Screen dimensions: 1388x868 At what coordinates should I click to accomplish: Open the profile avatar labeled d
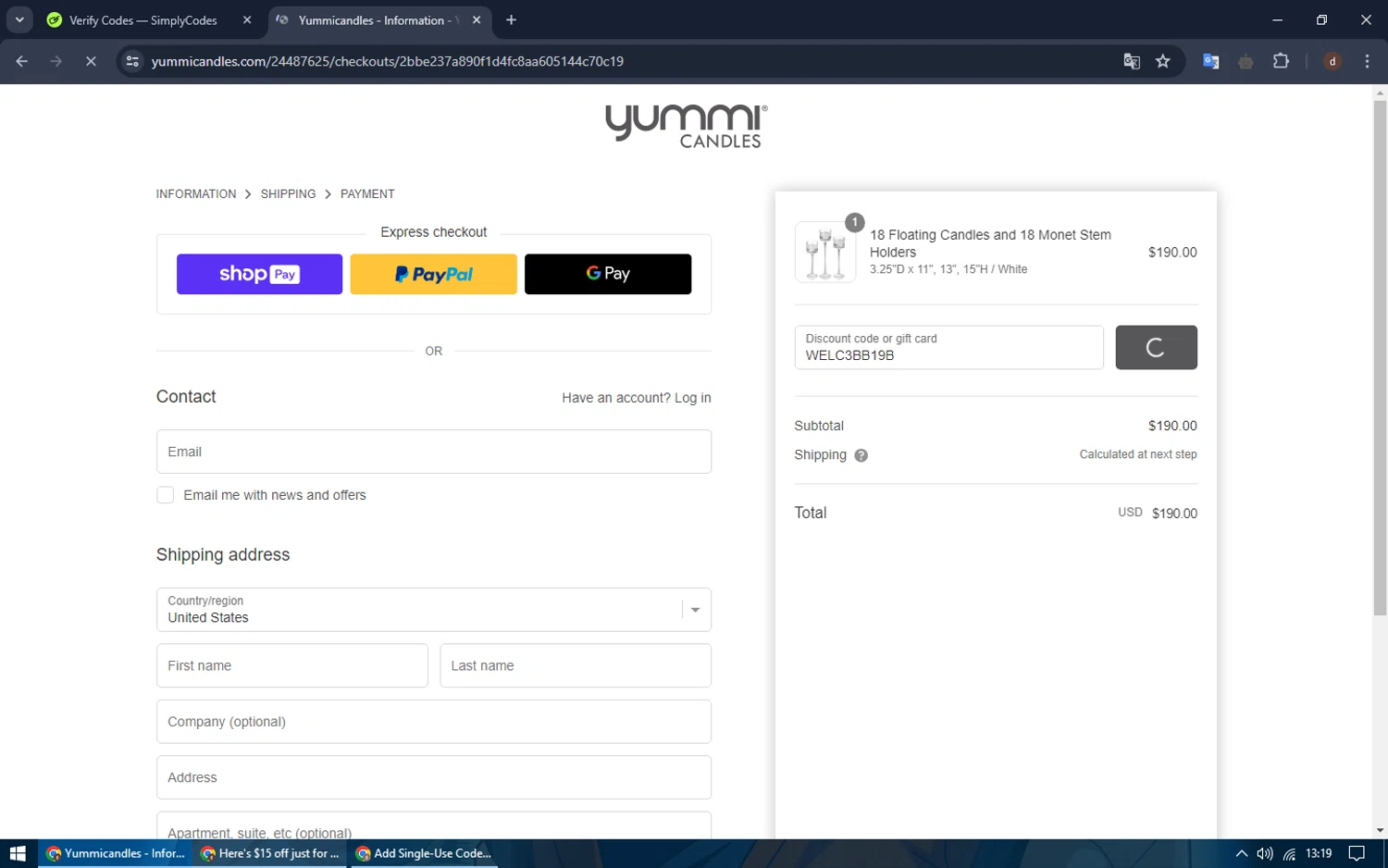(1332, 61)
